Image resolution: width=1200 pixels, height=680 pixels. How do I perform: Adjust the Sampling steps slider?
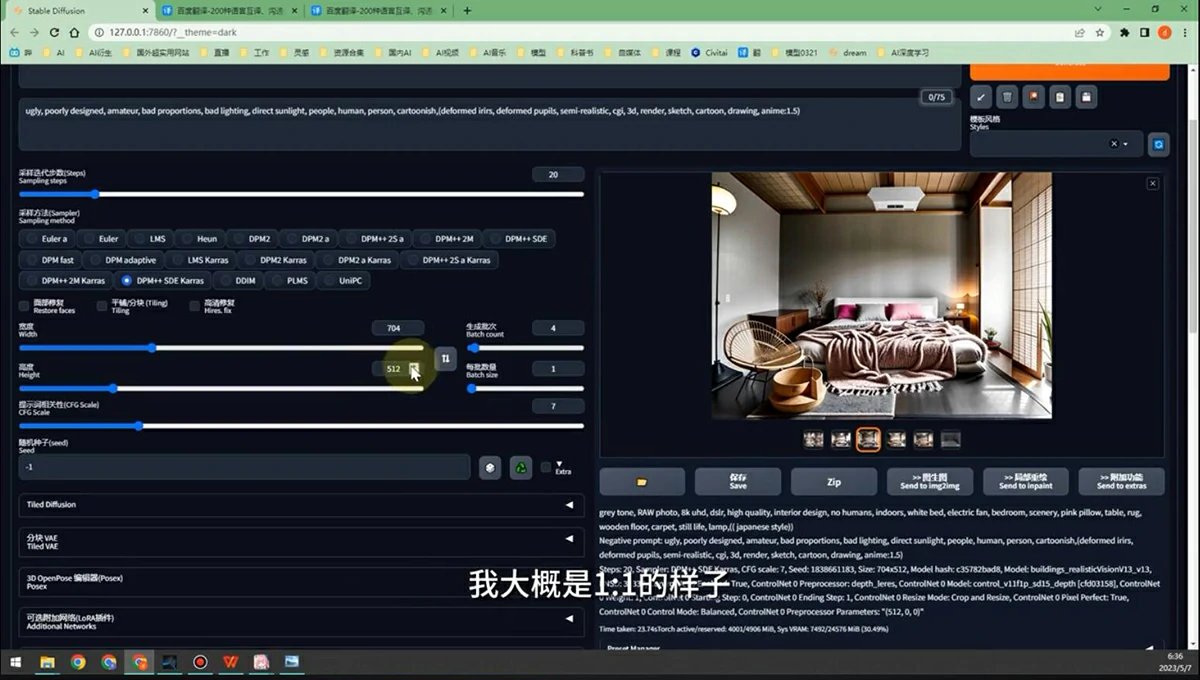pos(301,194)
